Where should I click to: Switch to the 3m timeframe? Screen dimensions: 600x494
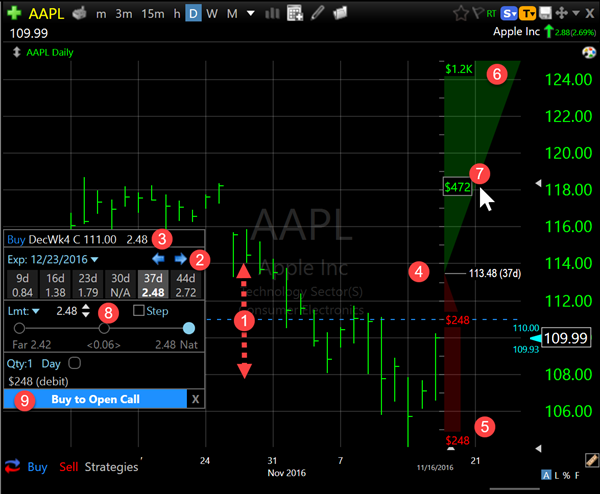click(x=124, y=14)
